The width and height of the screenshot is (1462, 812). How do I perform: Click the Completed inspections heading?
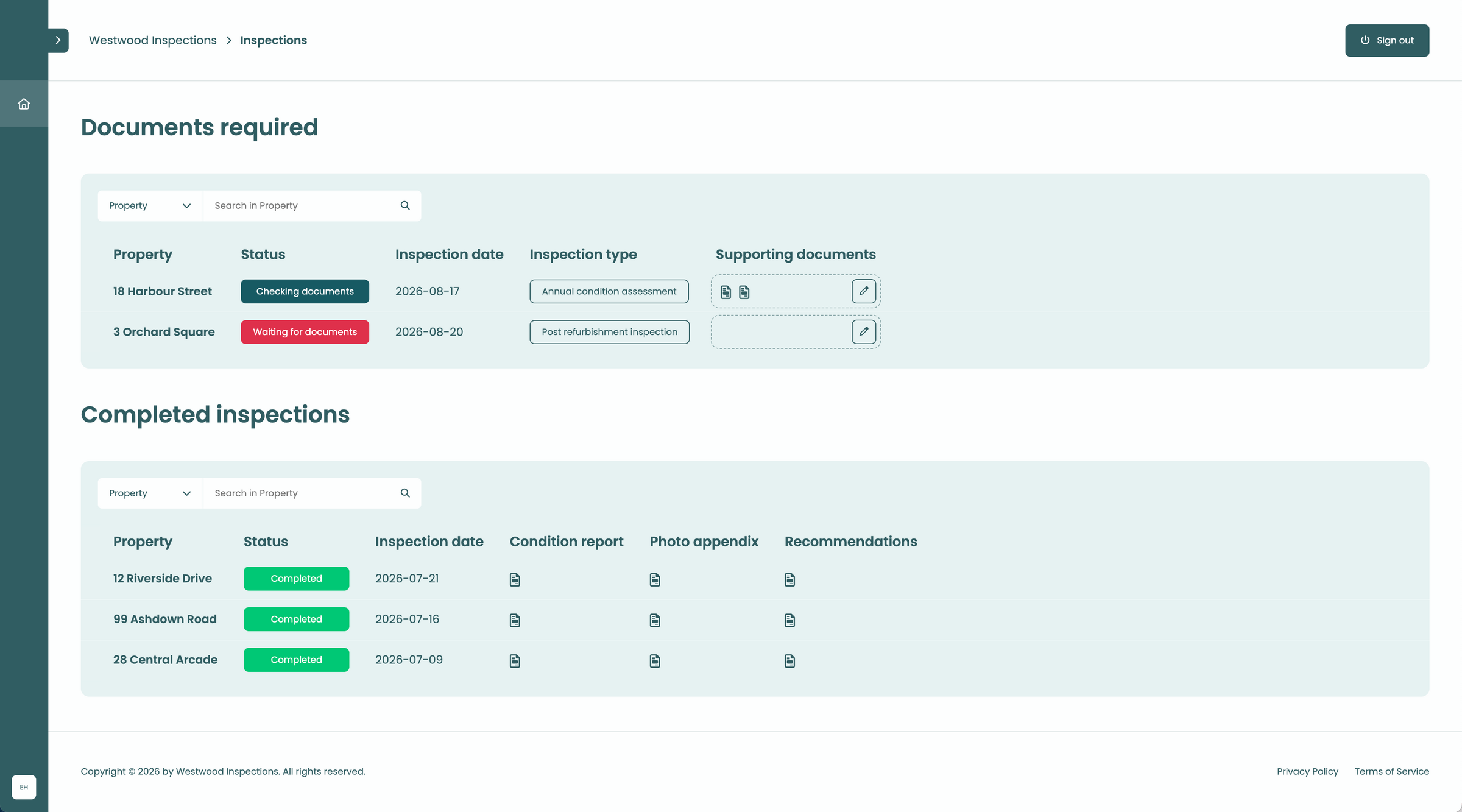[215, 415]
